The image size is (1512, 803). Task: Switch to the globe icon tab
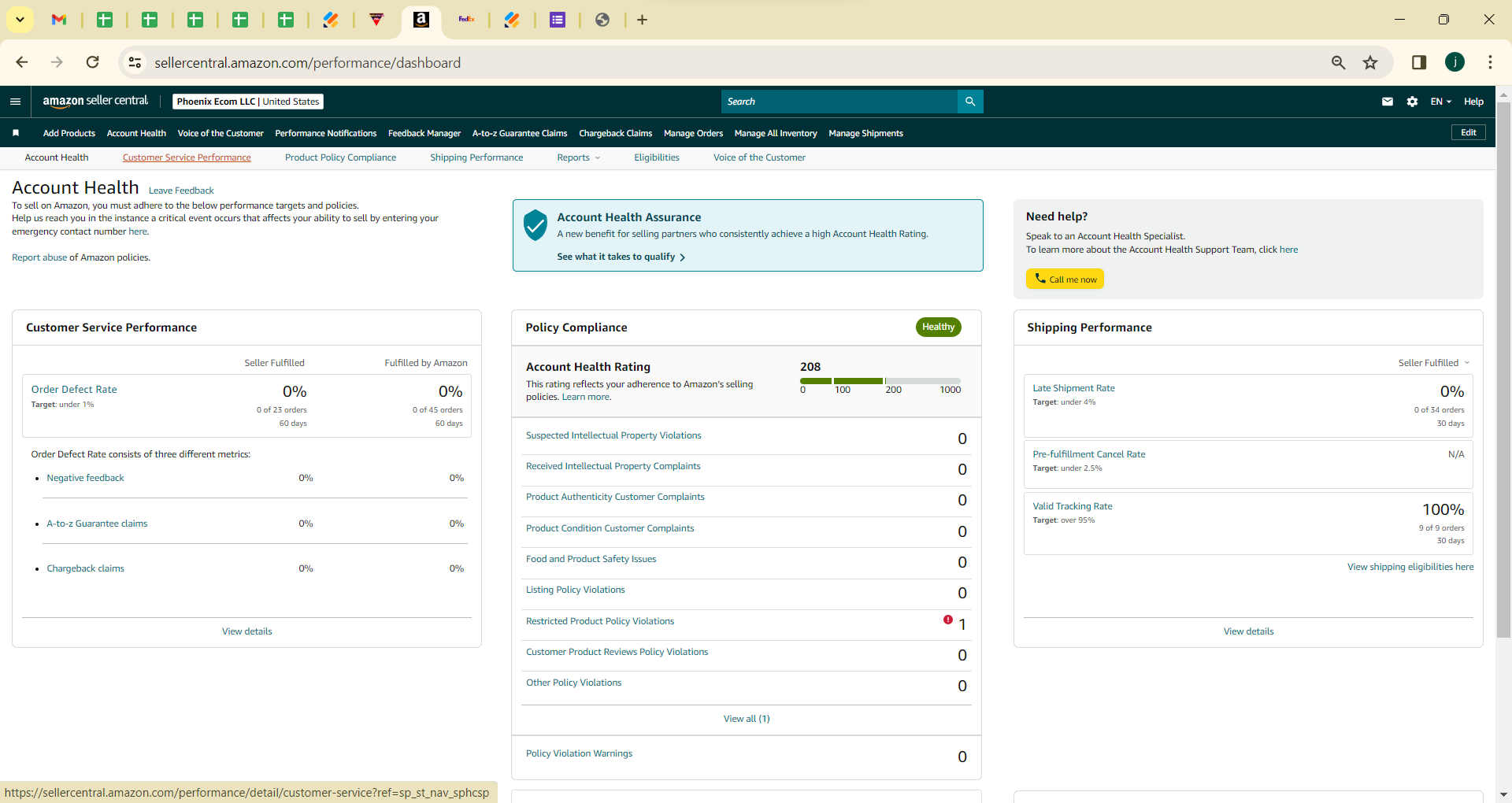pyautogui.click(x=602, y=20)
